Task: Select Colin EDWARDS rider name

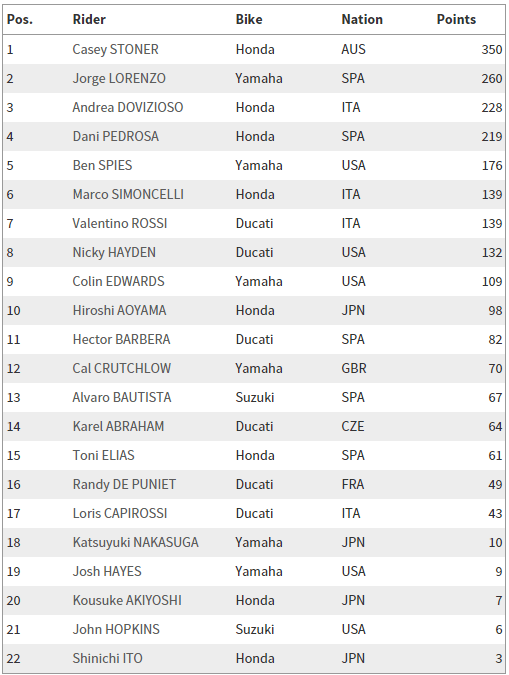Action: click(x=118, y=282)
